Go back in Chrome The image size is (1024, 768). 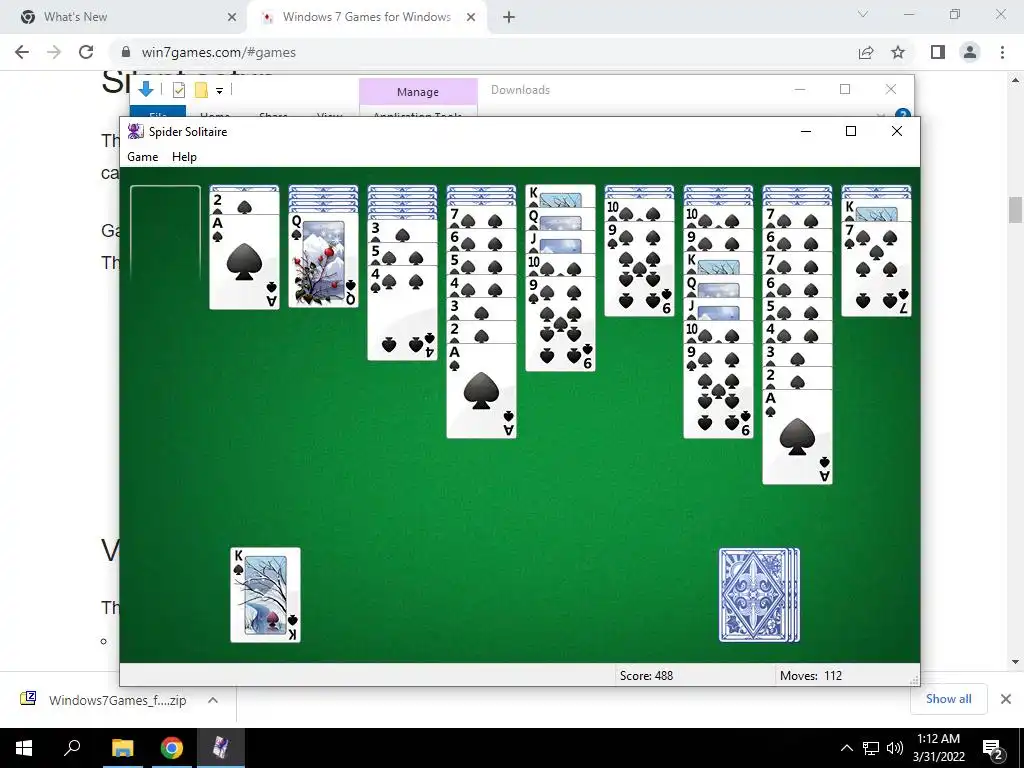[x=22, y=52]
